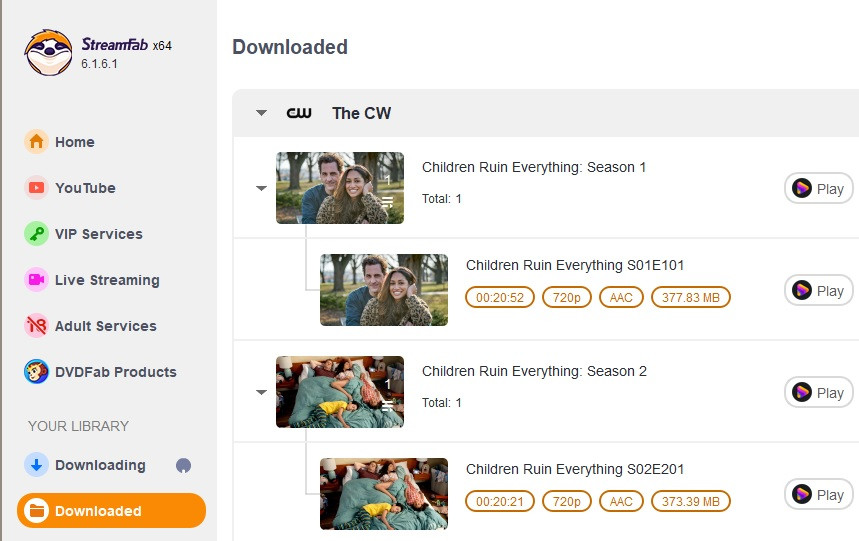The height and width of the screenshot is (541, 859).
Task: Play episode S01E101
Action: pos(818,290)
